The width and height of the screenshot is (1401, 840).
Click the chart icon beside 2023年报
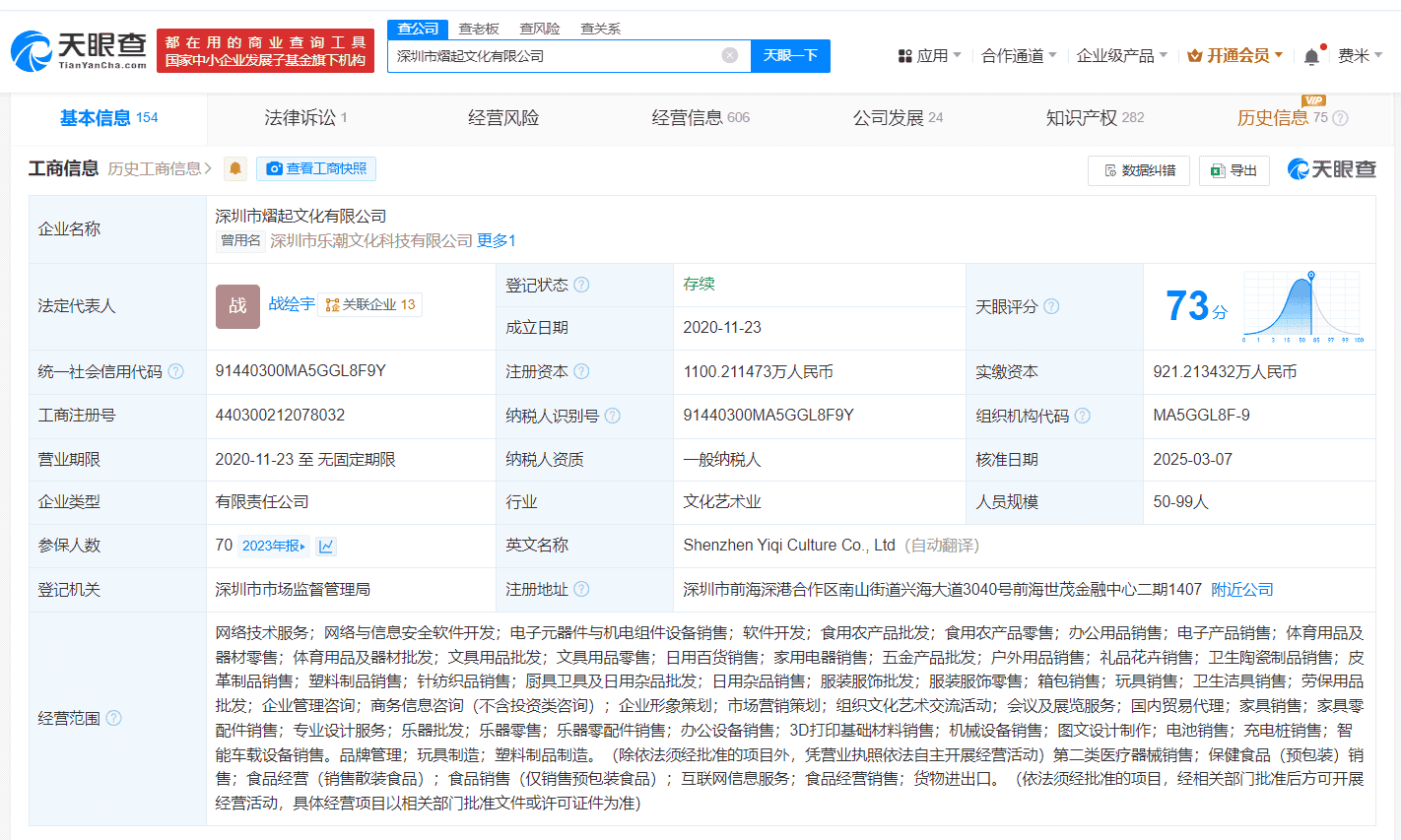[x=327, y=545]
